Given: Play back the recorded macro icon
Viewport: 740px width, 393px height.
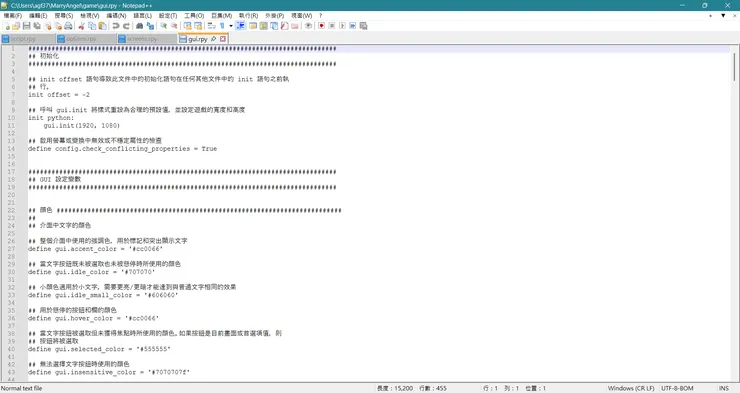Looking at the screenshot, I should (342, 26).
